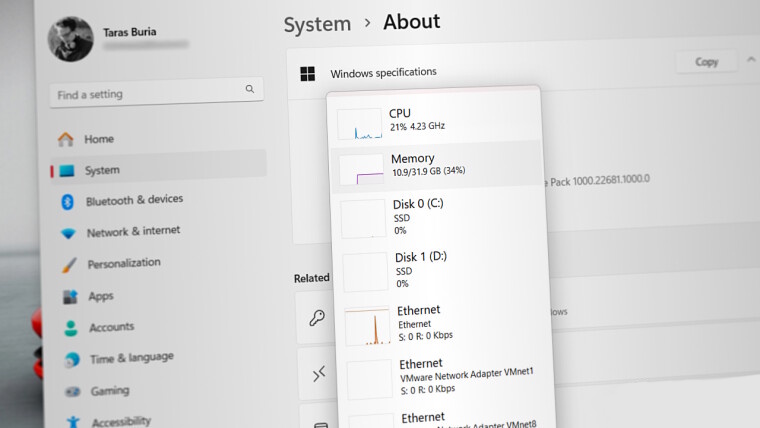Copy the Windows specifications
Image resolution: width=760 pixels, height=428 pixels.
click(x=706, y=62)
